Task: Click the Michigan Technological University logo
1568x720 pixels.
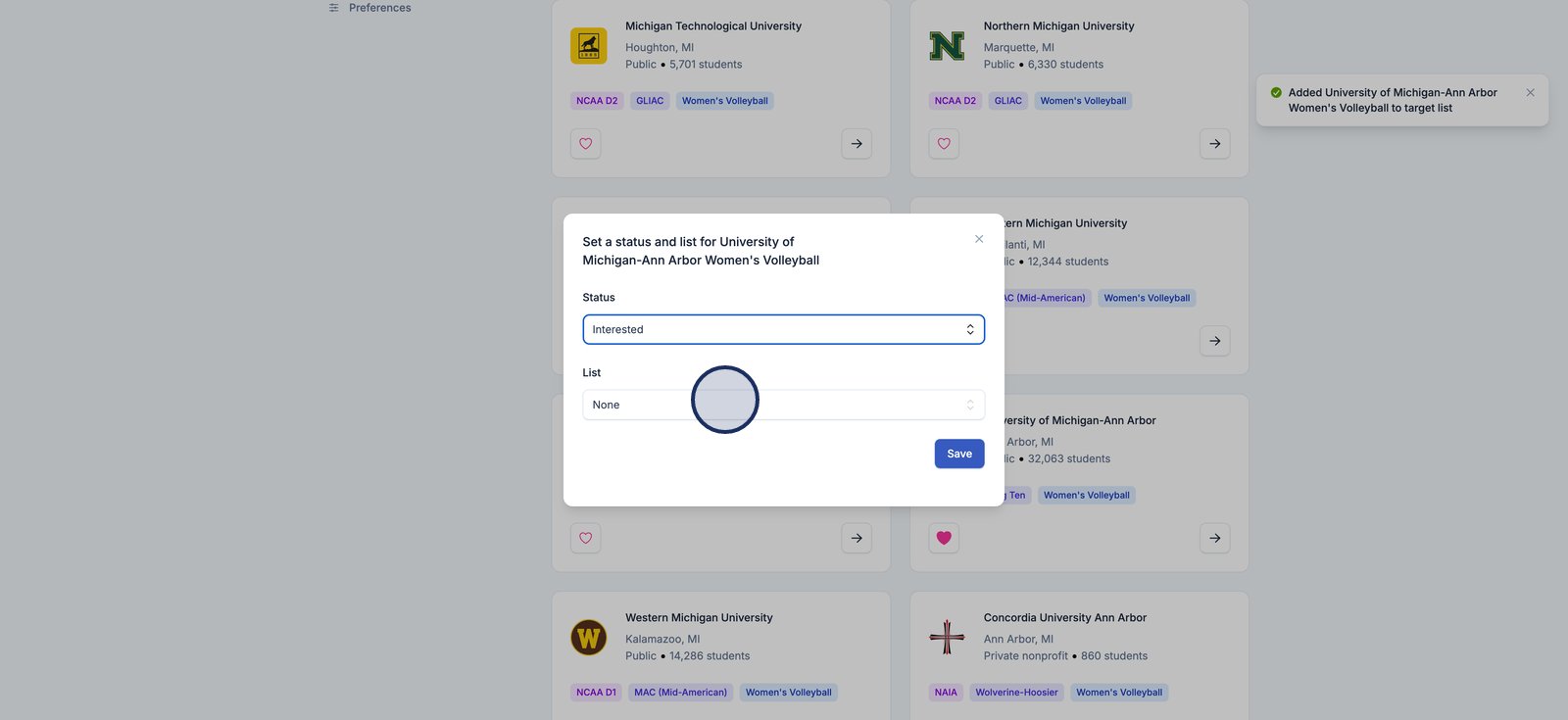Action: pyautogui.click(x=588, y=46)
